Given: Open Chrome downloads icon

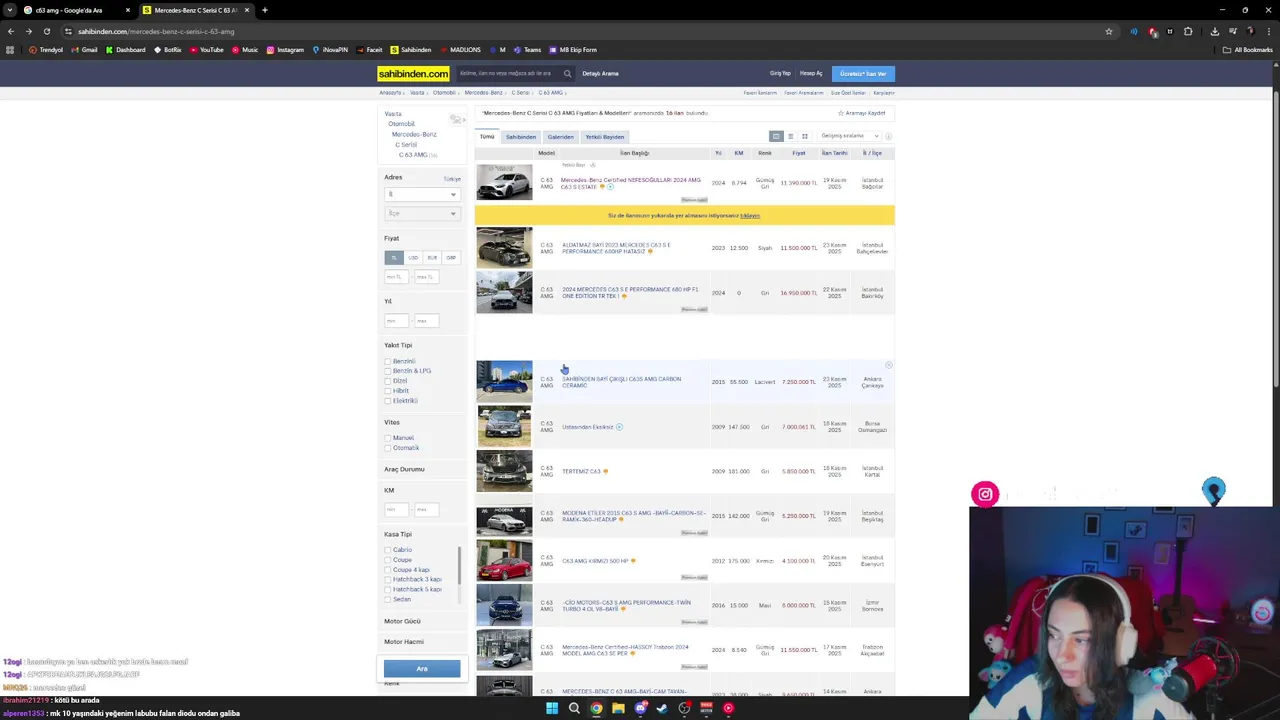Looking at the screenshot, I should (1214, 31).
